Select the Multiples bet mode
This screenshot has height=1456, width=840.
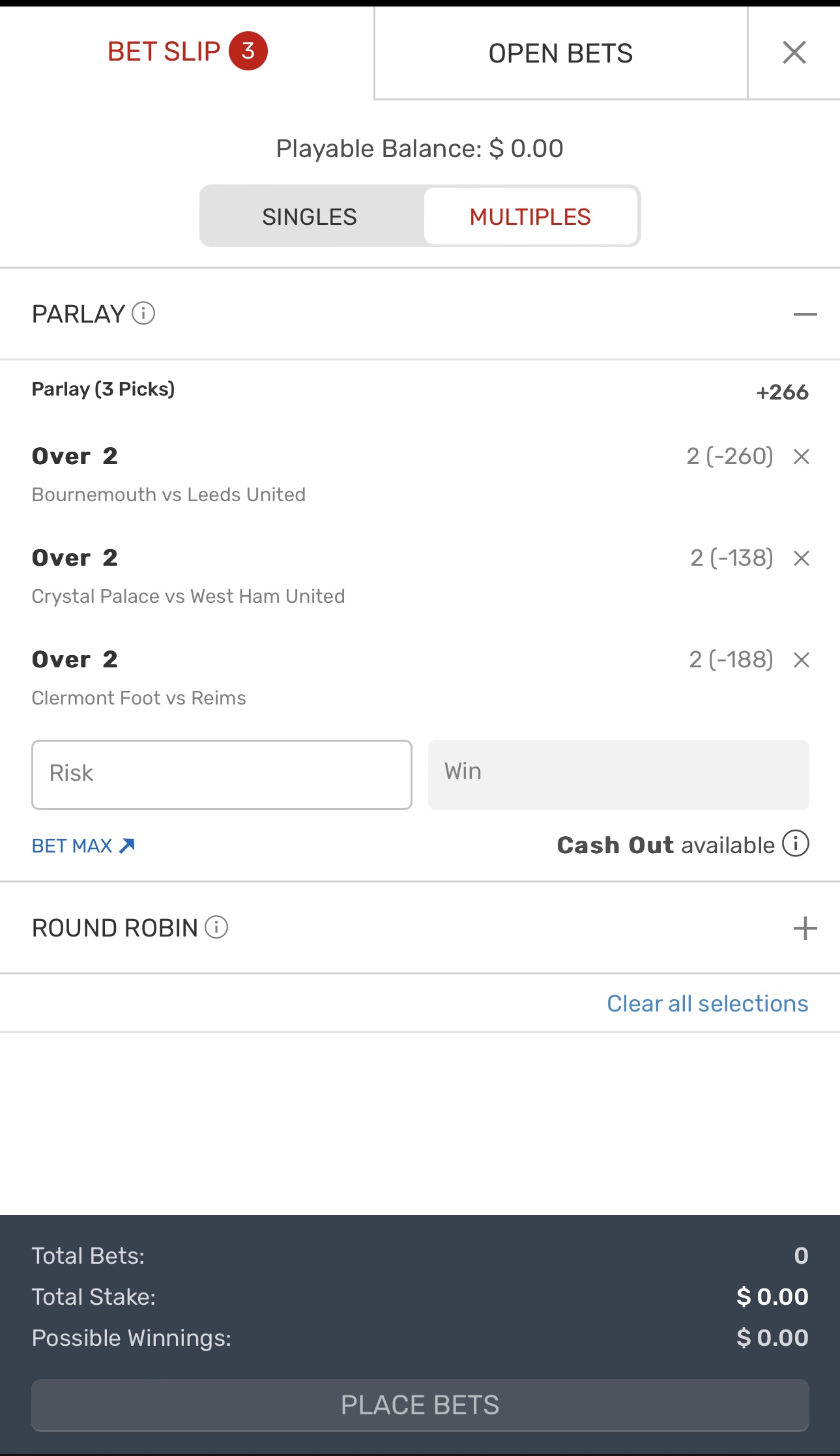[530, 216]
